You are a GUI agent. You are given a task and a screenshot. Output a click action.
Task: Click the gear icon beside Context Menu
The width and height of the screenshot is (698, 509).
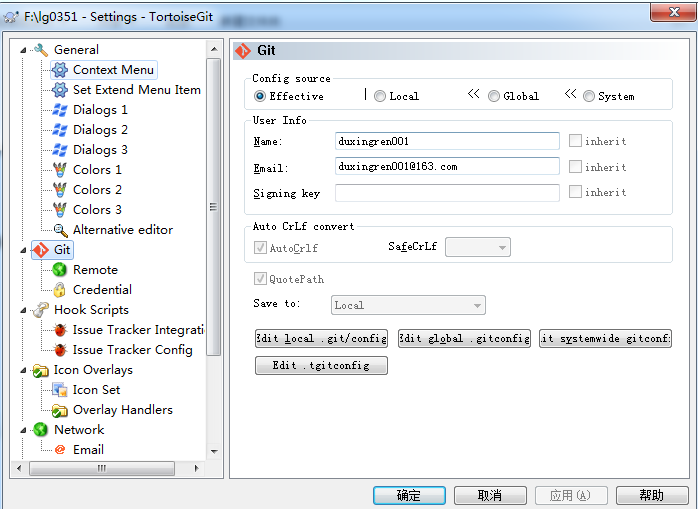tap(59, 70)
